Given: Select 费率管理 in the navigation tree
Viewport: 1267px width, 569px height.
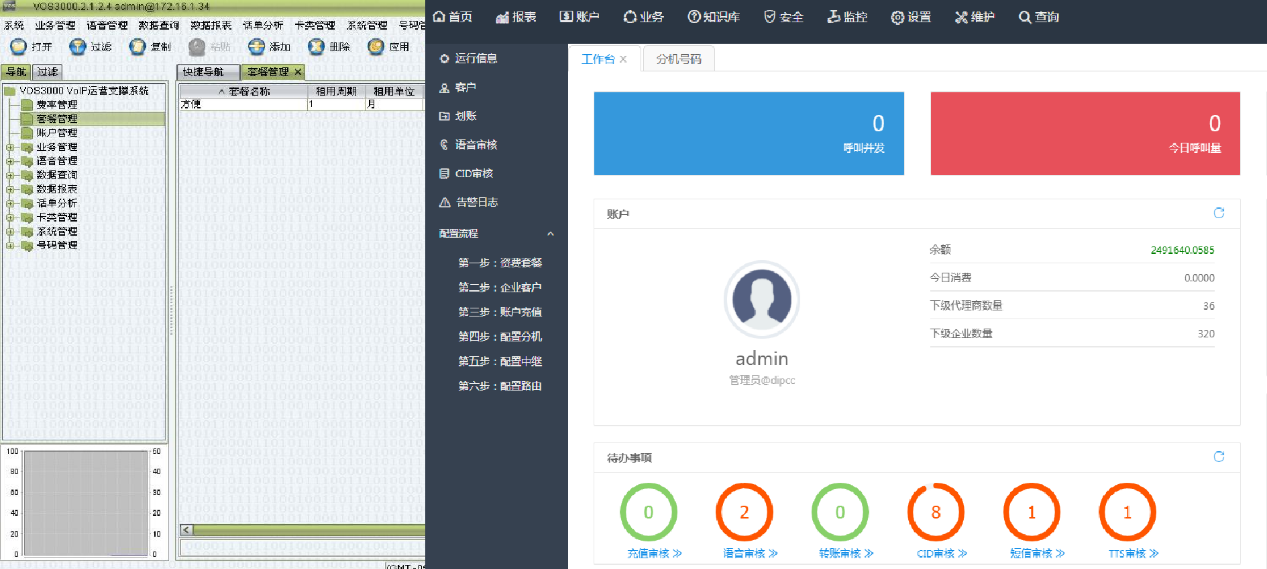Looking at the screenshot, I should coord(56,105).
